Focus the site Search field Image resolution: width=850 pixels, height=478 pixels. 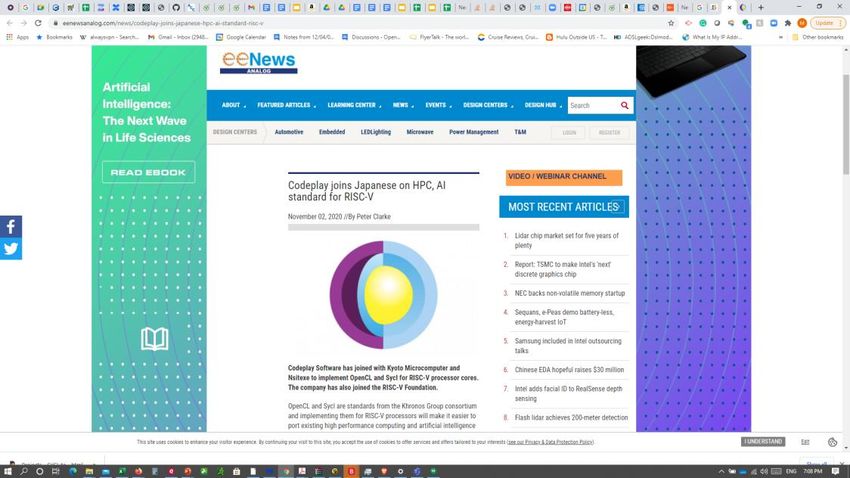point(593,105)
